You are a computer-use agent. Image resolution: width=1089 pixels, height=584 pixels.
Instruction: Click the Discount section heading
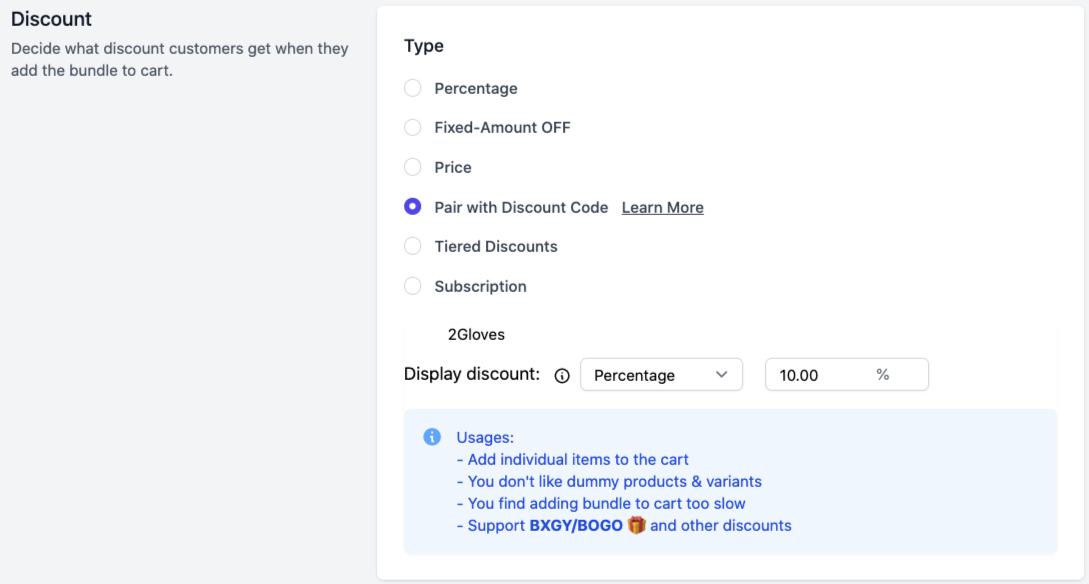tap(51, 19)
